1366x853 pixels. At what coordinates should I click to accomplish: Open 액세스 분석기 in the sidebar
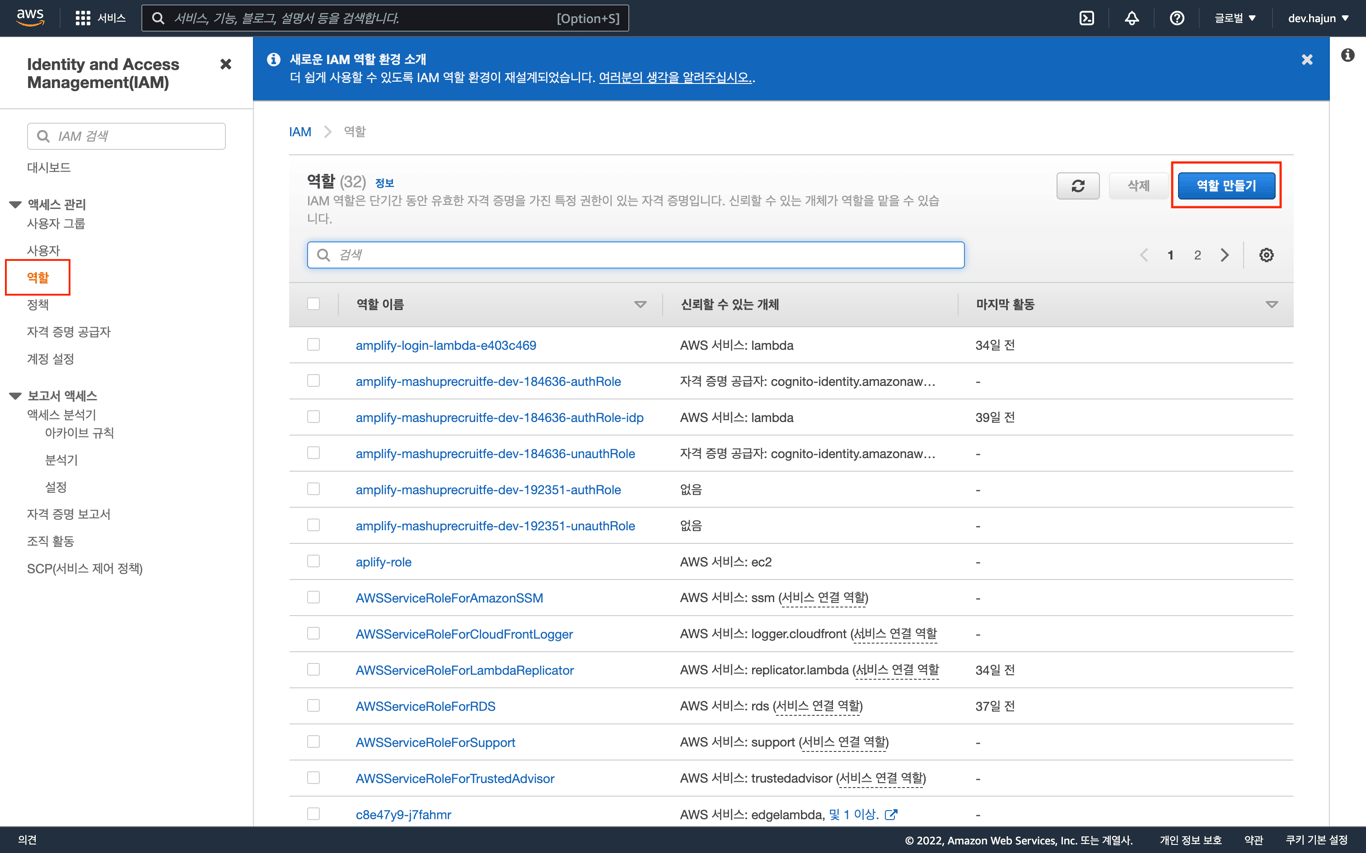tap(62, 414)
